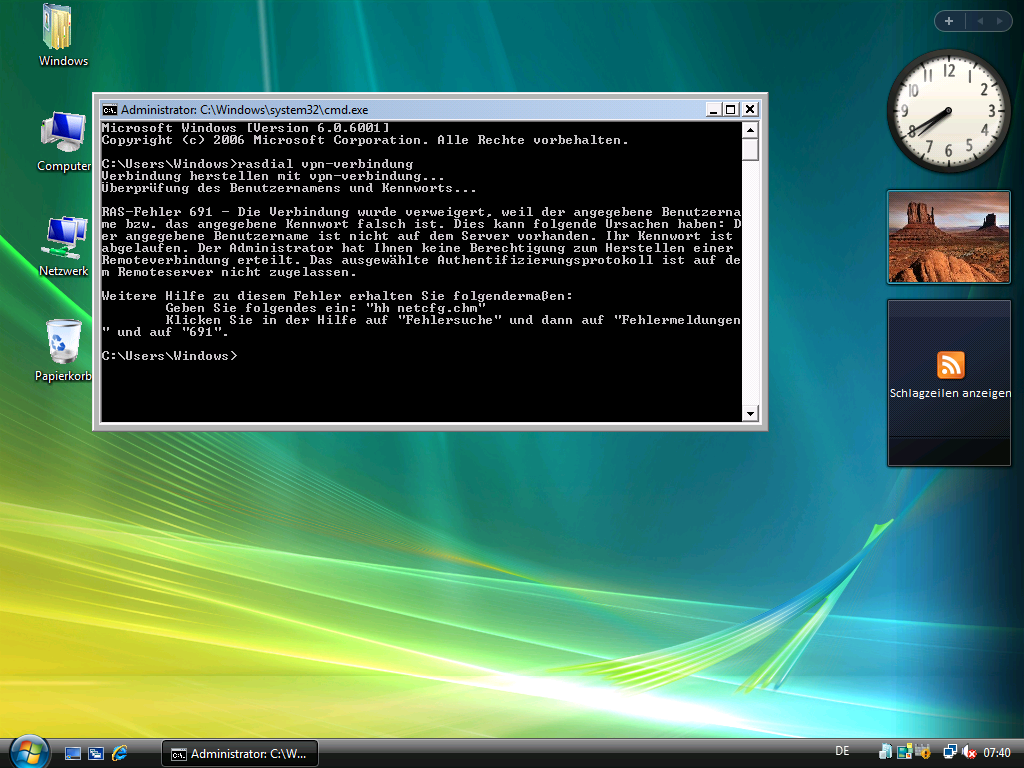This screenshot has height=768, width=1024.
Task: Click the desert slideshow gadget picture
Action: pyautogui.click(x=948, y=237)
